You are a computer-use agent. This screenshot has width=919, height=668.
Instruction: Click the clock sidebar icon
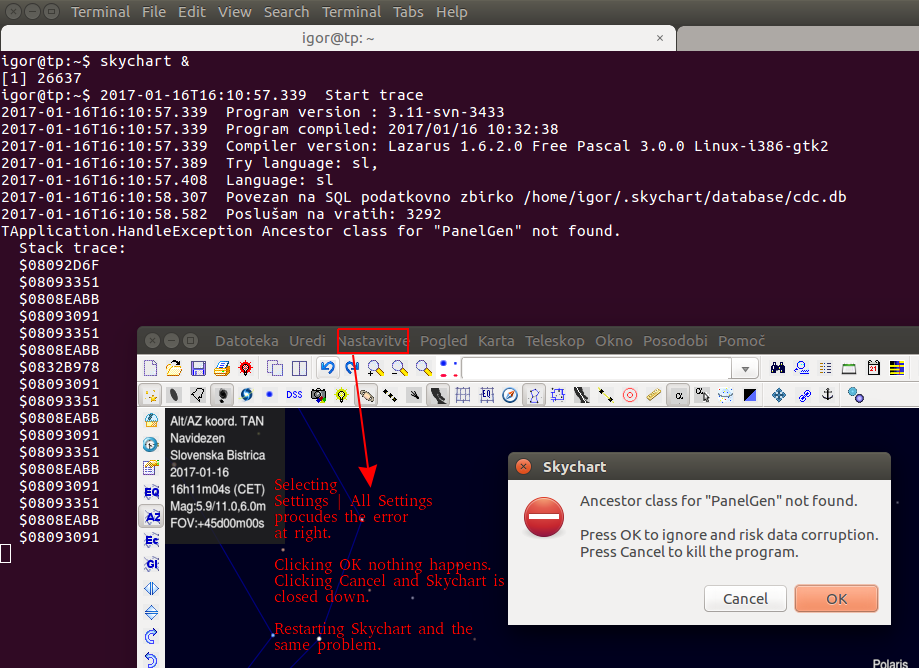point(151,444)
